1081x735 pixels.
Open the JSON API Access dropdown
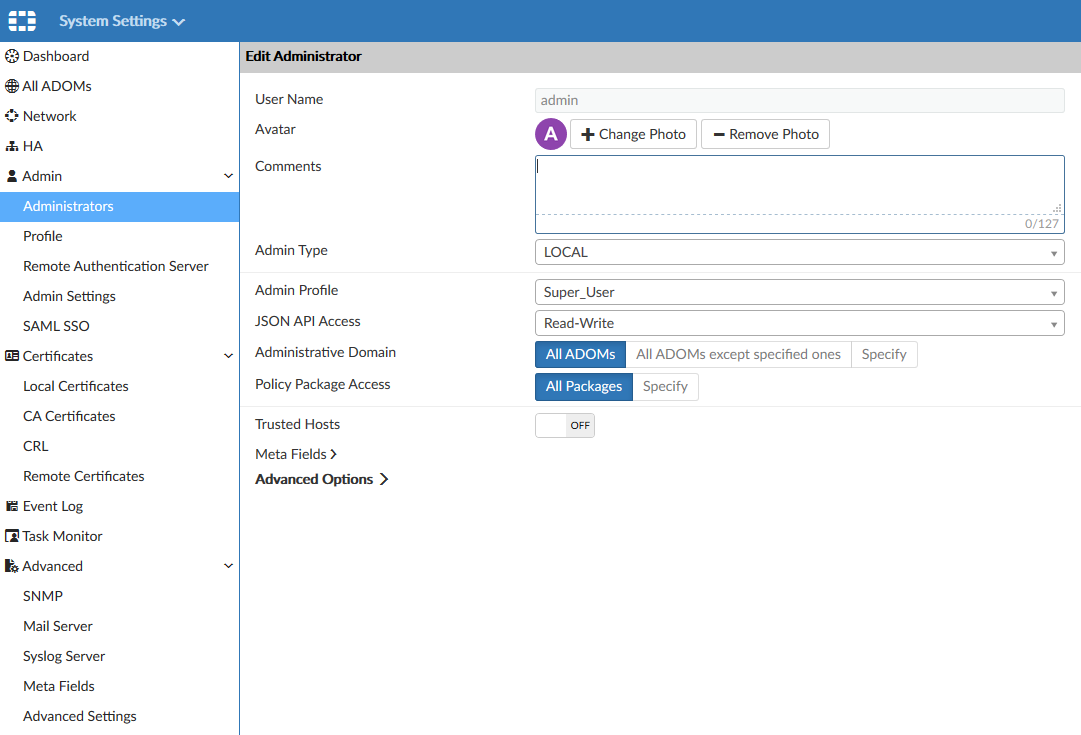pyautogui.click(x=799, y=324)
